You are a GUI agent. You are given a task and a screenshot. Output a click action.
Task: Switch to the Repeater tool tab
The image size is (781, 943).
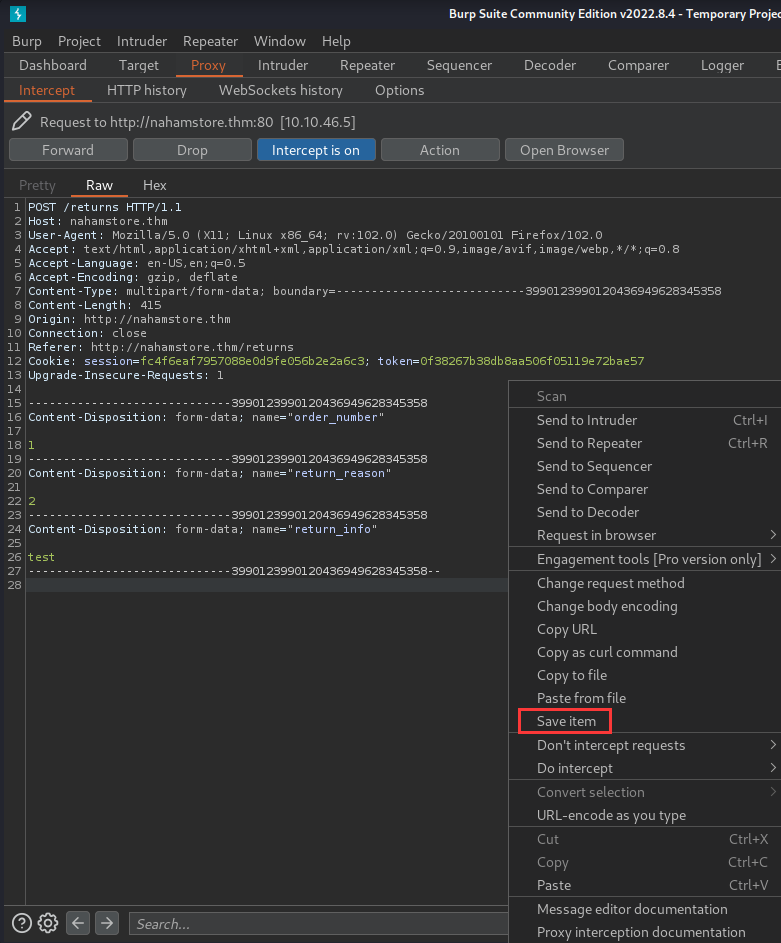367,65
